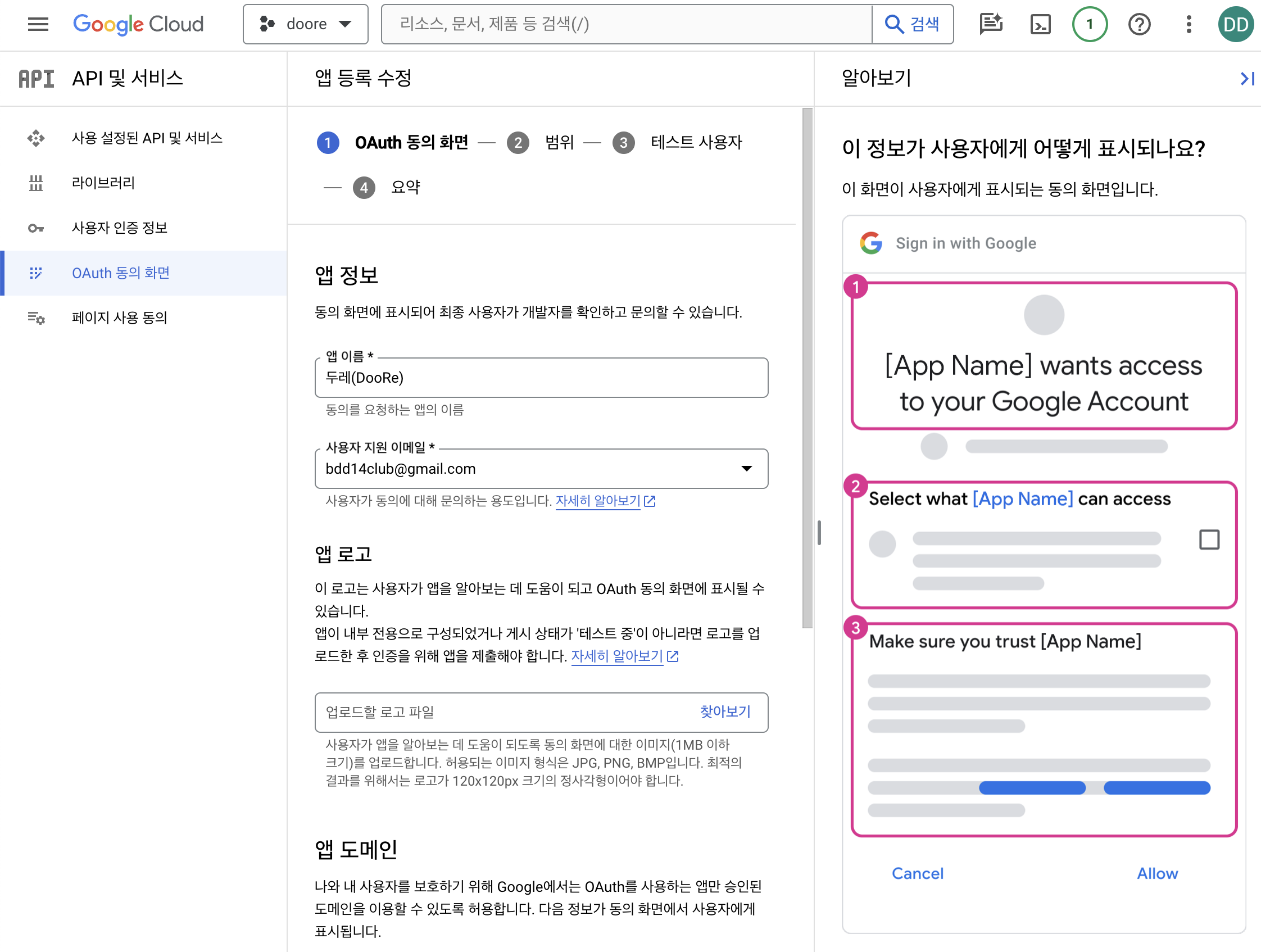Open Gemini AI chat assistant icon
This screenshot has height=952, width=1261.
991,24
